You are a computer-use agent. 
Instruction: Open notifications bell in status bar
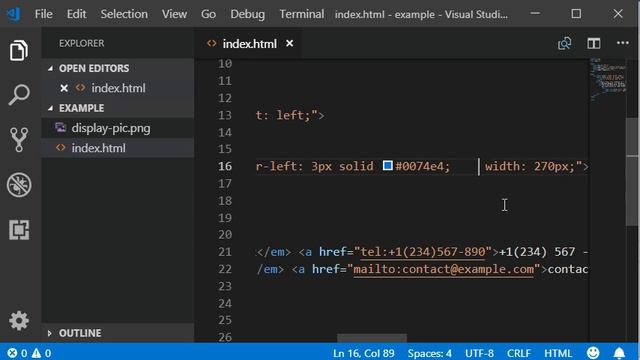(x=619, y=353)
